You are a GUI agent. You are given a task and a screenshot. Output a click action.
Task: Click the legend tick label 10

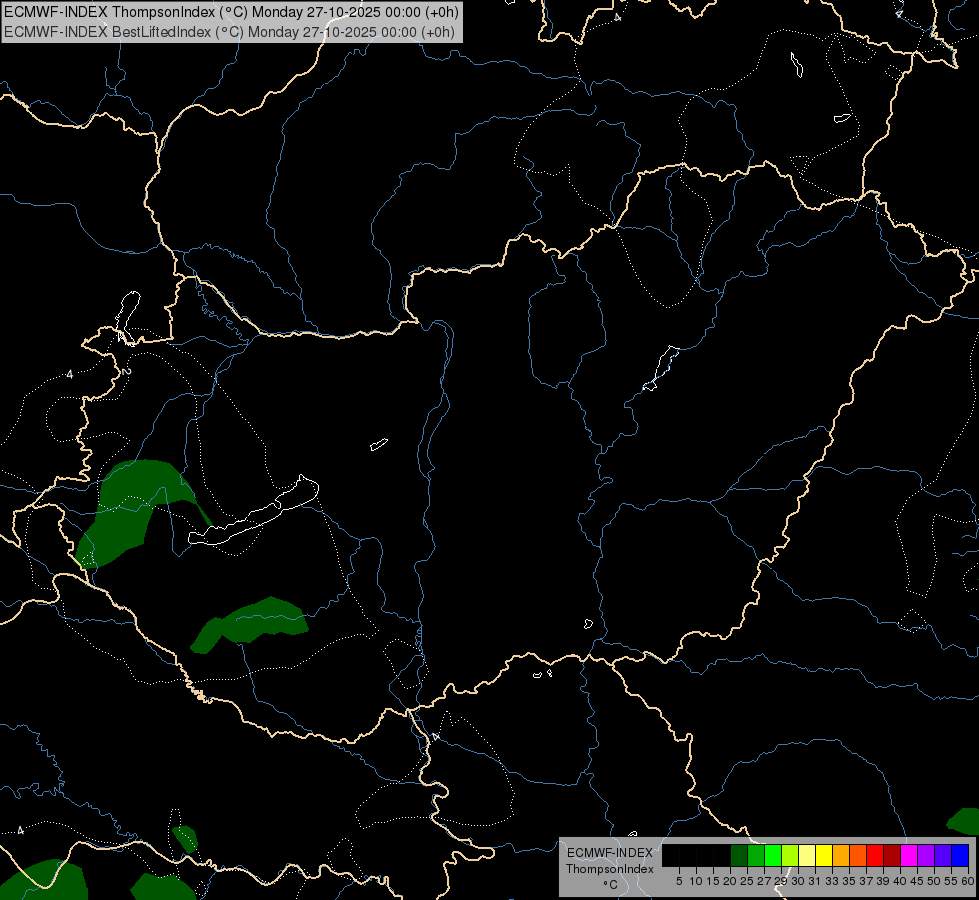tap(696, 881)
